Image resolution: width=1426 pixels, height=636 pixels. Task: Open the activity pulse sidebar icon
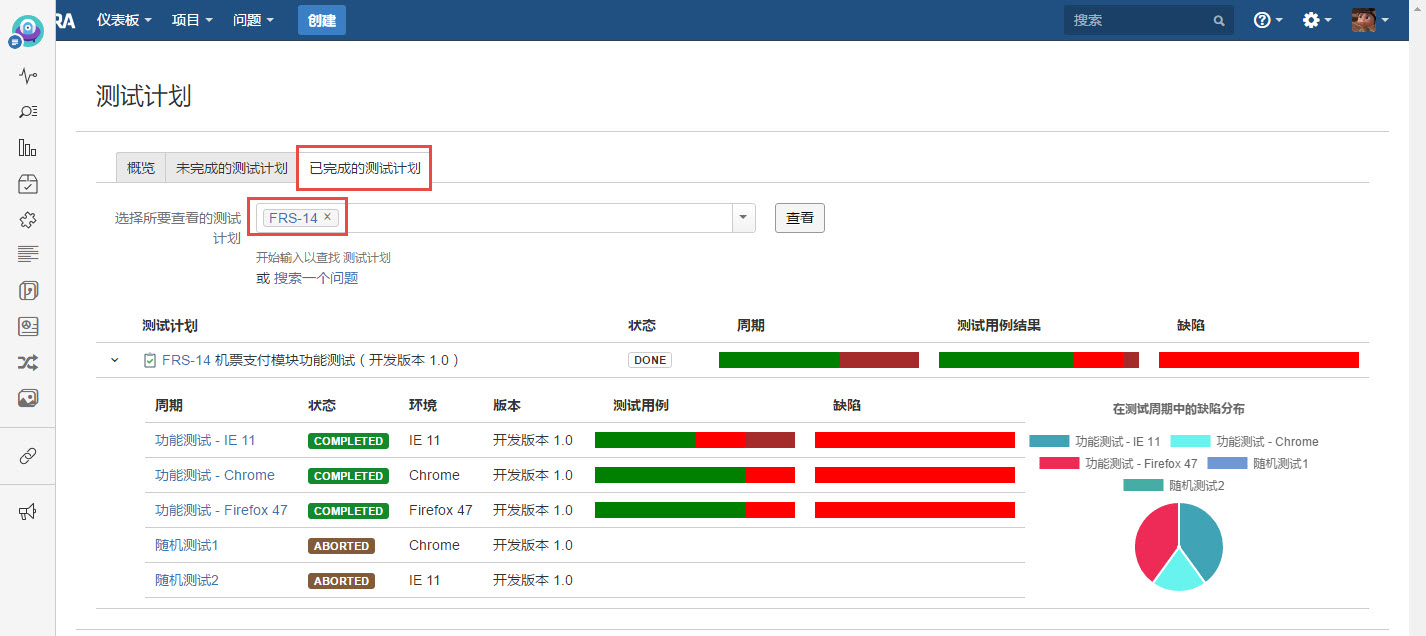coord(28,76)
